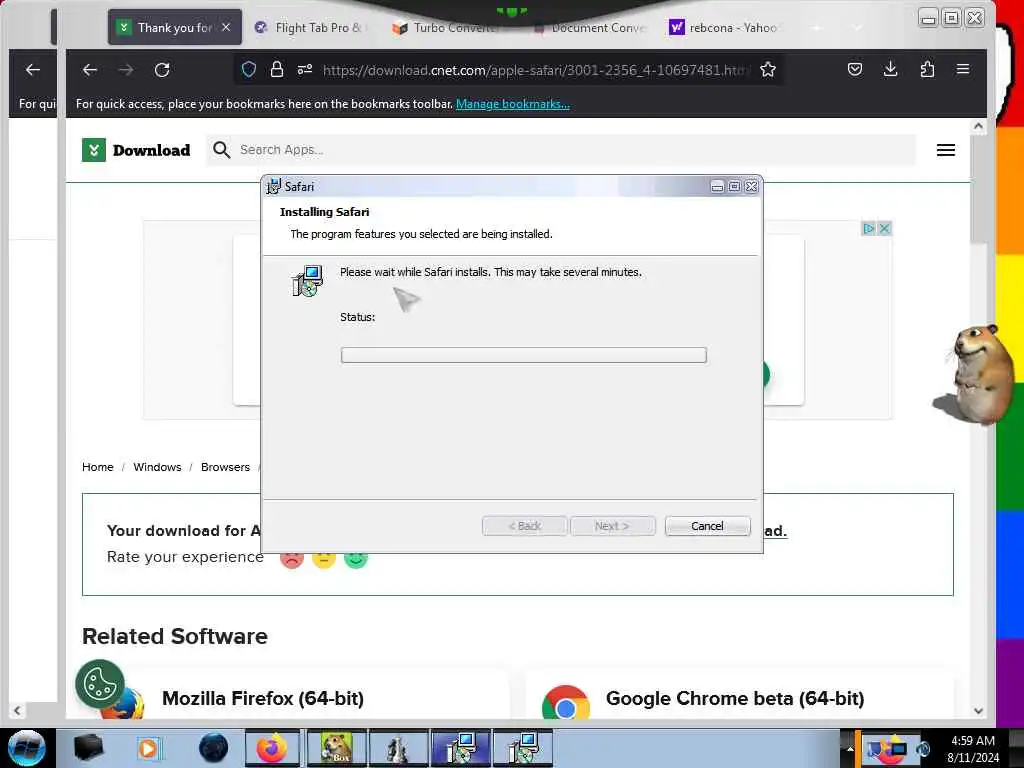
Task: Open the Firefox hamburger application menu
Action: (963, 69)
